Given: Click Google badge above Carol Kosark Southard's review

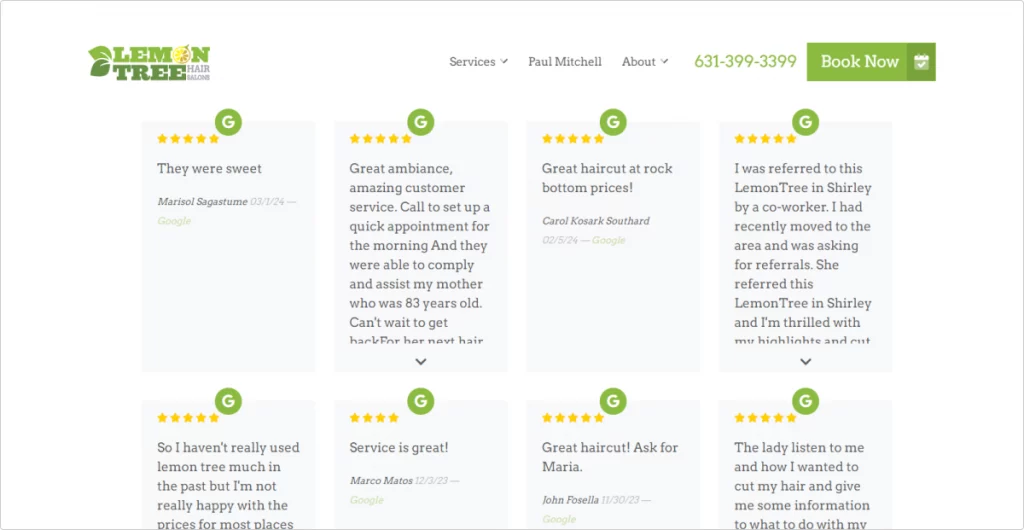Looking at the screenshot, I should tap(613, 122).
